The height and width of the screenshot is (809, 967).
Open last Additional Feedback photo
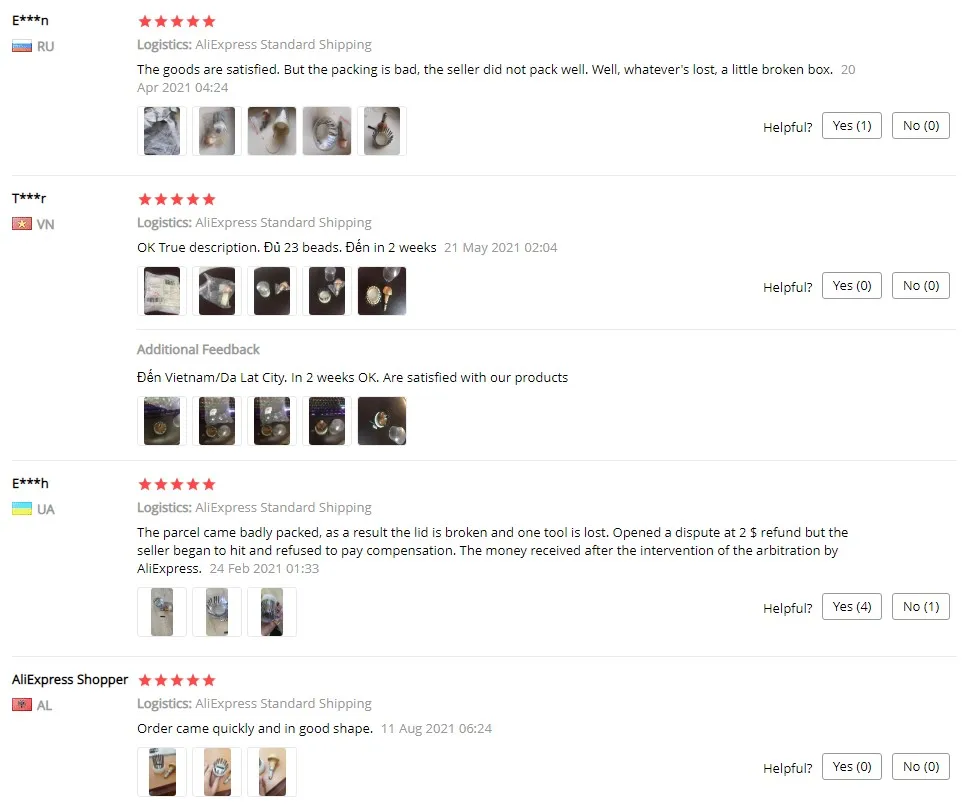(382, 421)
